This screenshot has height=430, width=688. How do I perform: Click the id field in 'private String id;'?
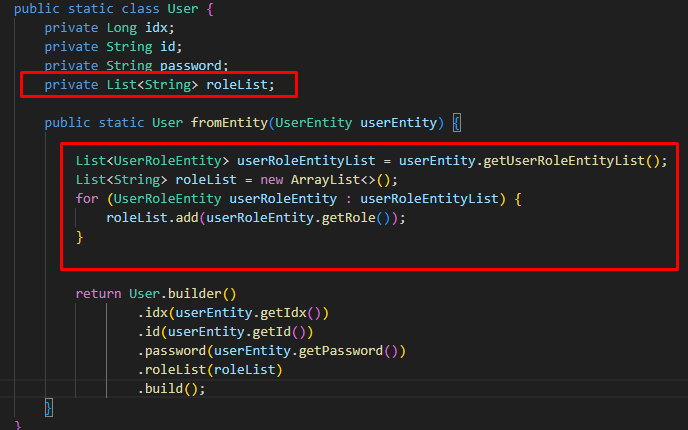click(168, 47)
